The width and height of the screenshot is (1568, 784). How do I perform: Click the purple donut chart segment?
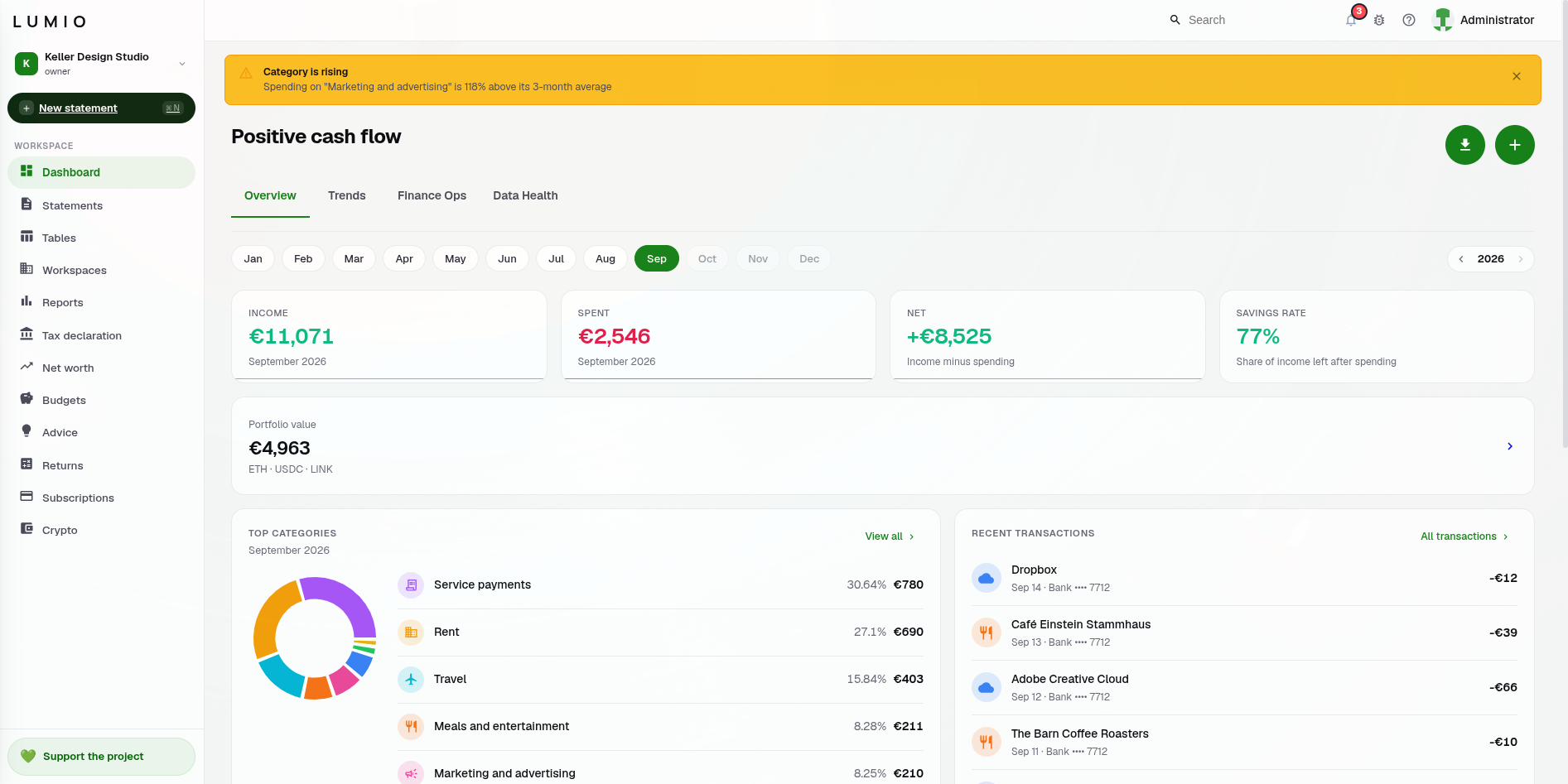pos(348,600)
